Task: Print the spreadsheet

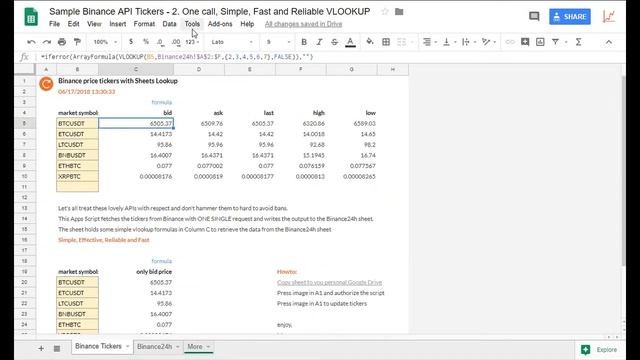Action: (62, 42)
